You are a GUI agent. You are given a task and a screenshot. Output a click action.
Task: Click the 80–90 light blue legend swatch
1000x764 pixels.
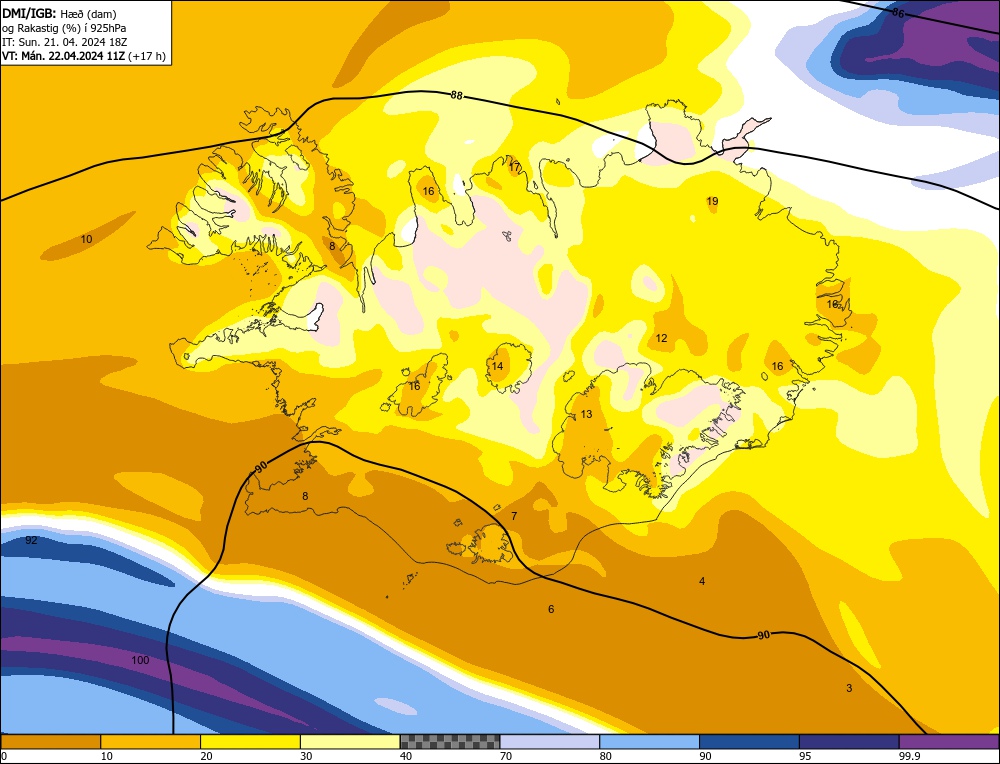coord(649,741)
